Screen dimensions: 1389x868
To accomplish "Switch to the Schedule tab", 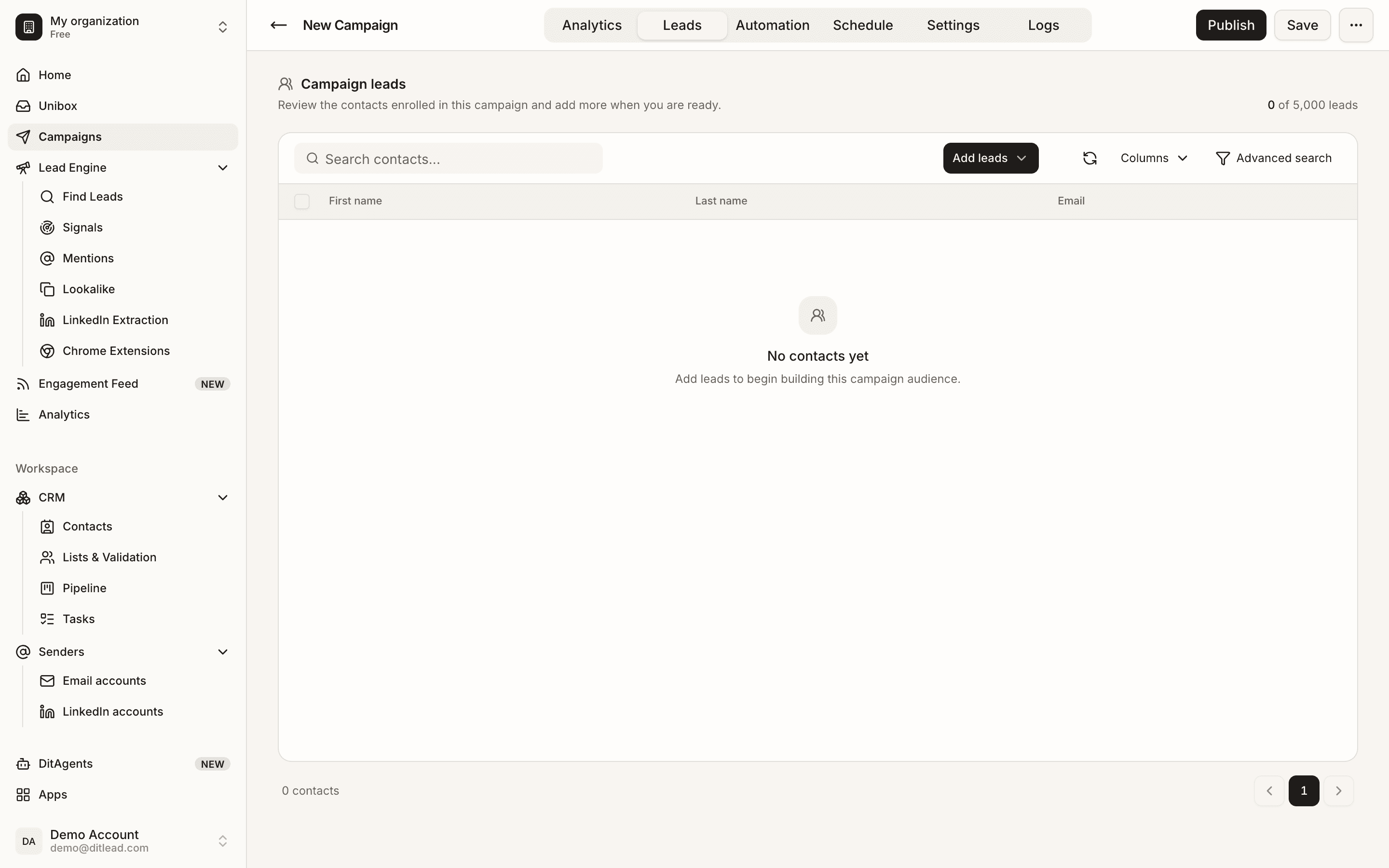I will [863, 25].
